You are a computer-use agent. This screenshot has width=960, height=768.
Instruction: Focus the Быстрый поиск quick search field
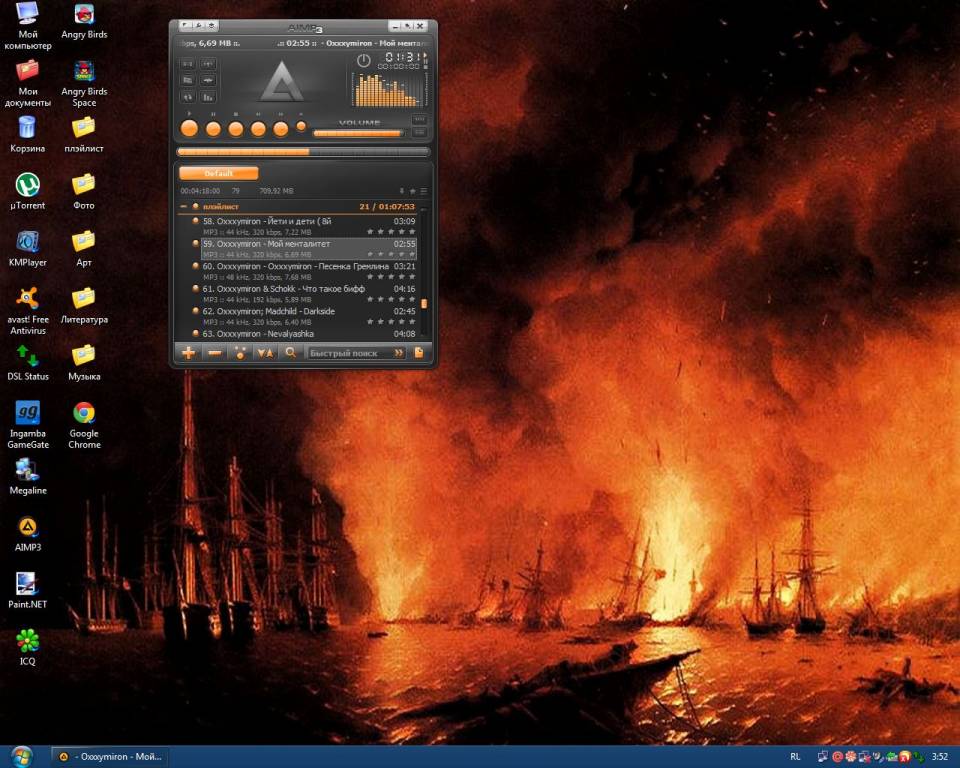point(350,353)
